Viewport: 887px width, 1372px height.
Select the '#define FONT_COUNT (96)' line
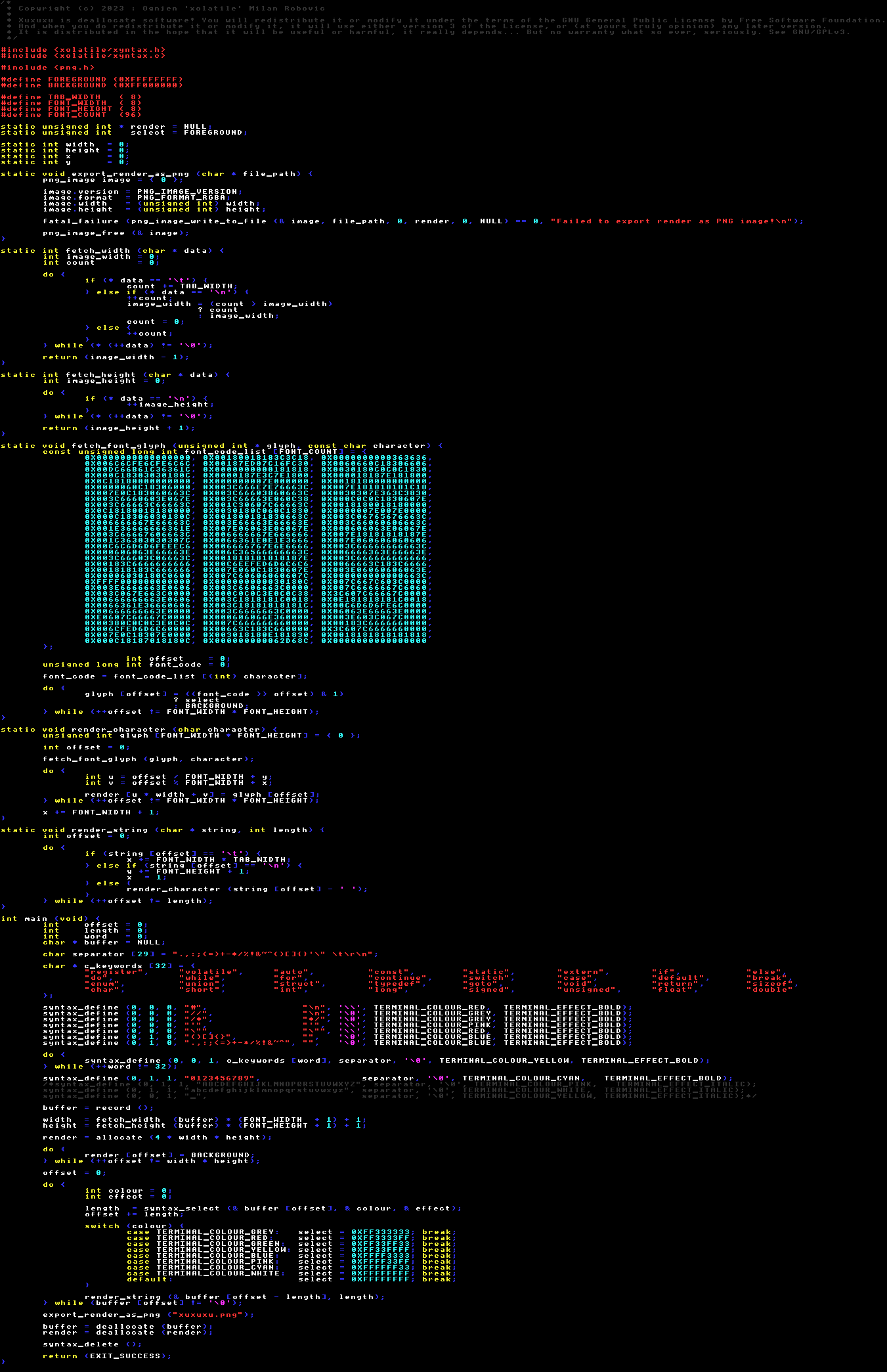coord(71,115)
